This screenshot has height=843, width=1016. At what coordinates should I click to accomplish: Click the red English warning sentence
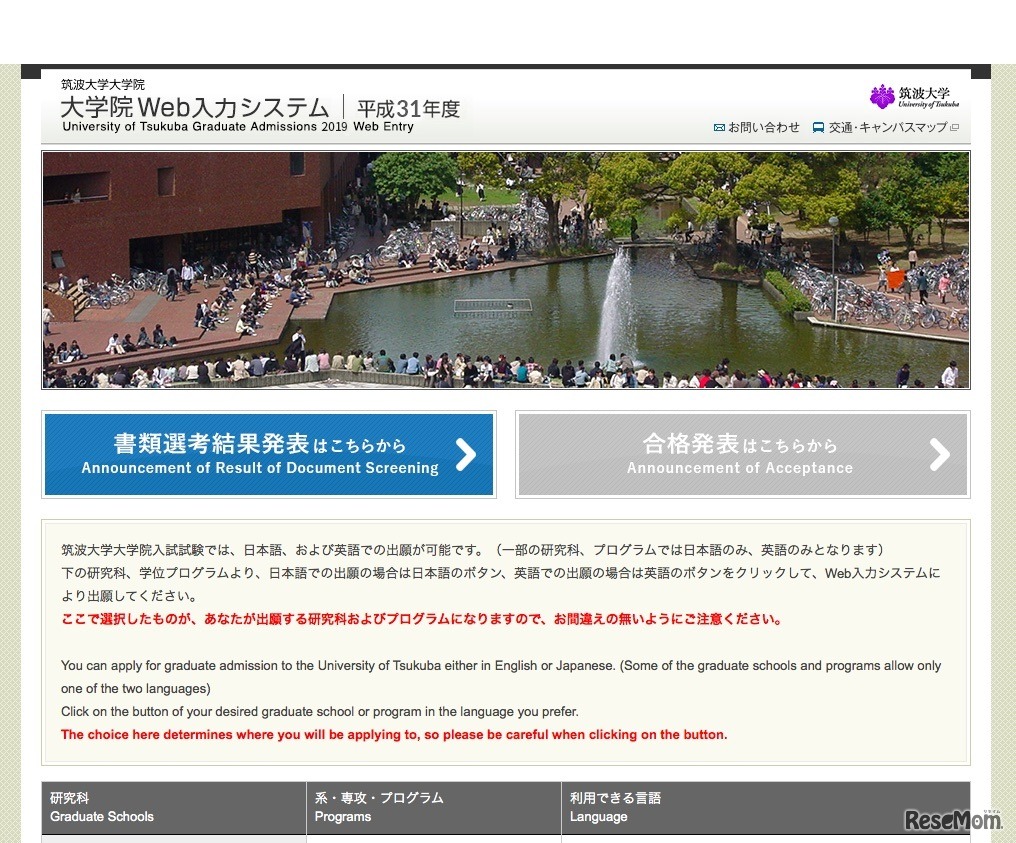[394, 734]
